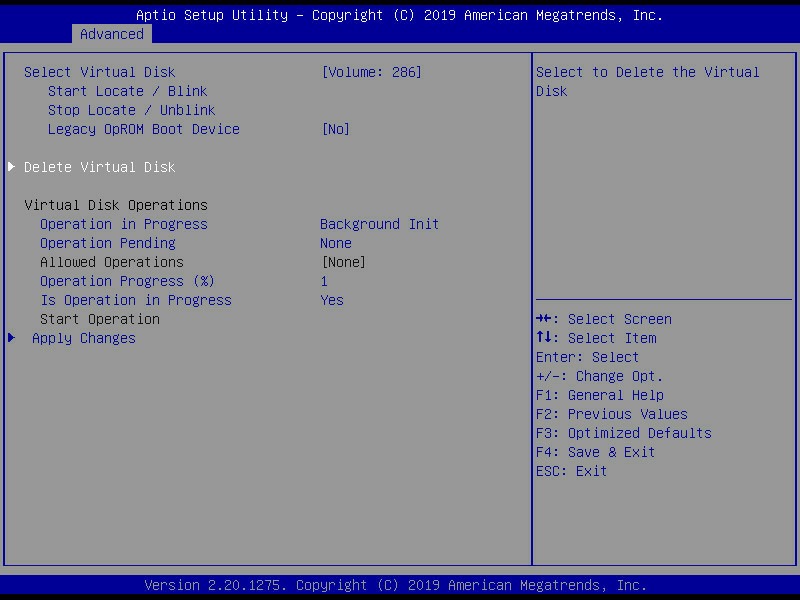This screenshot has width=800, height=600.
Task: Click the ESC: Exit hint
Action: coord(571,471)
